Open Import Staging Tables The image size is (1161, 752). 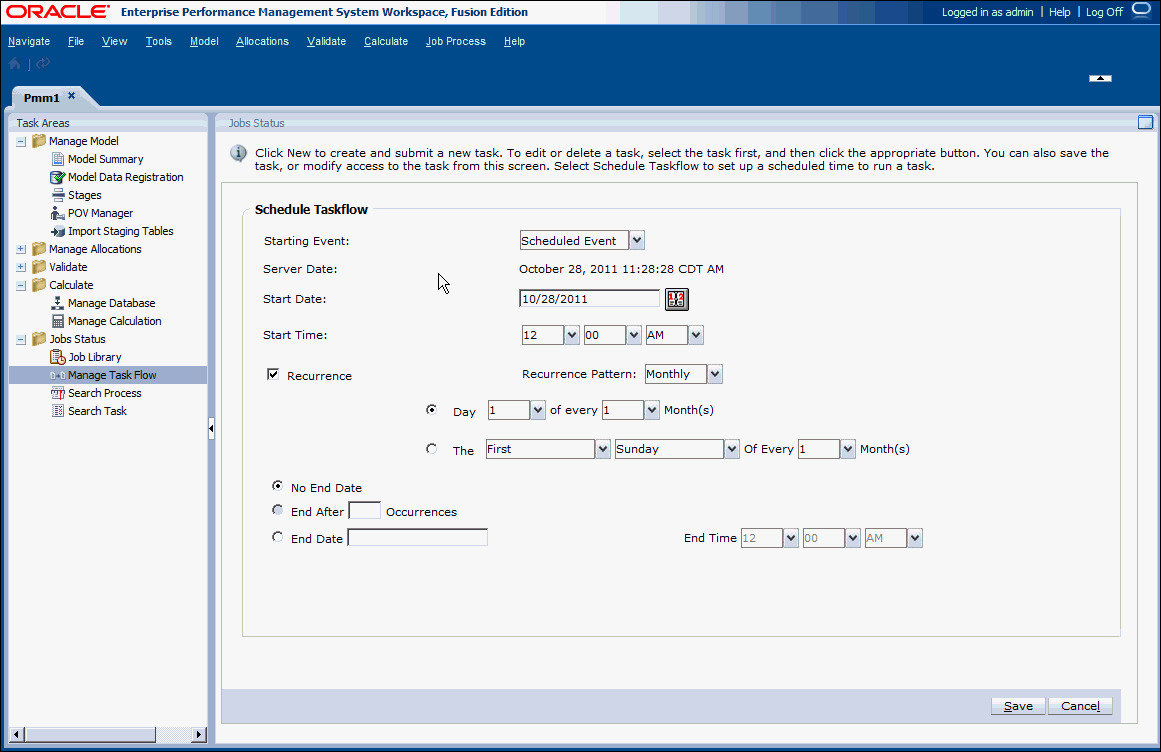[x=119, y=230]
